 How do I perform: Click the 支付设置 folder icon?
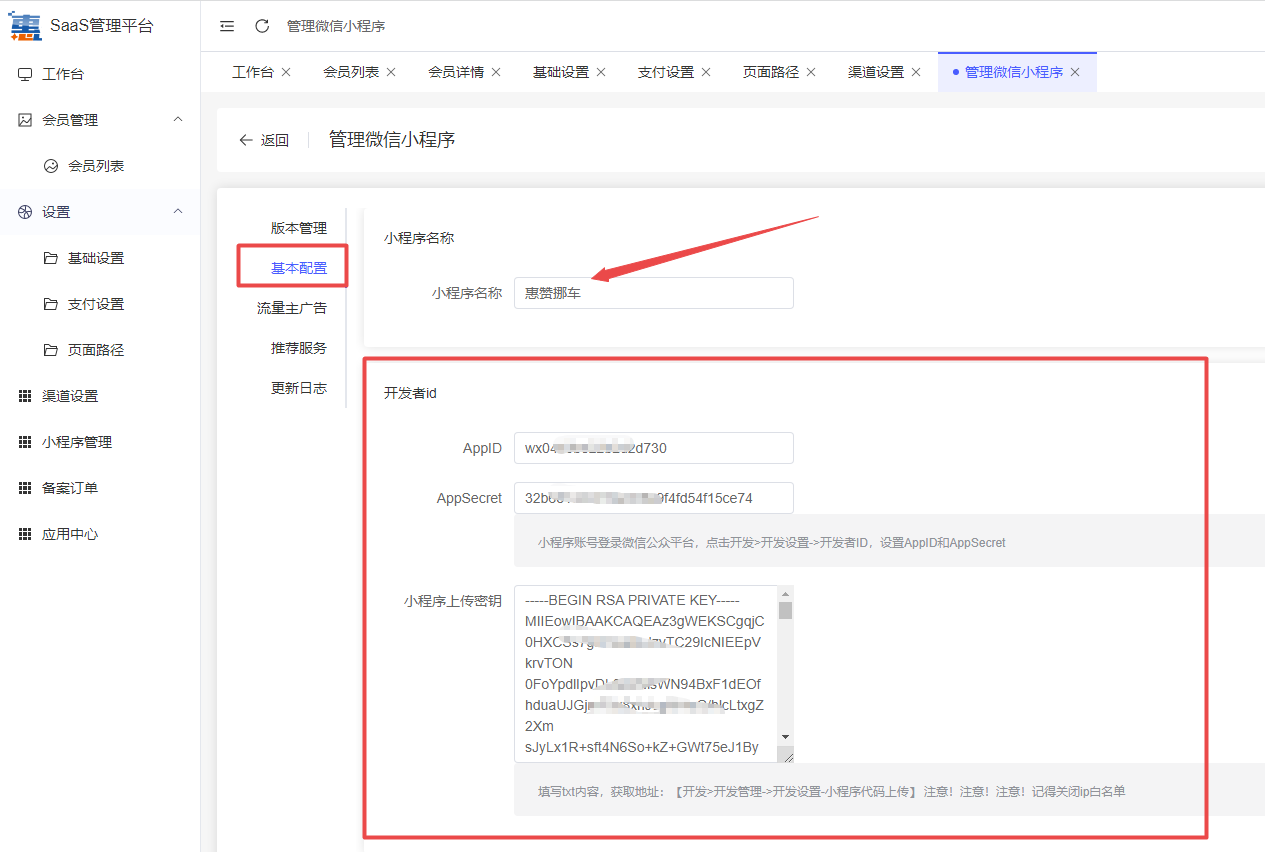point(51,304)
